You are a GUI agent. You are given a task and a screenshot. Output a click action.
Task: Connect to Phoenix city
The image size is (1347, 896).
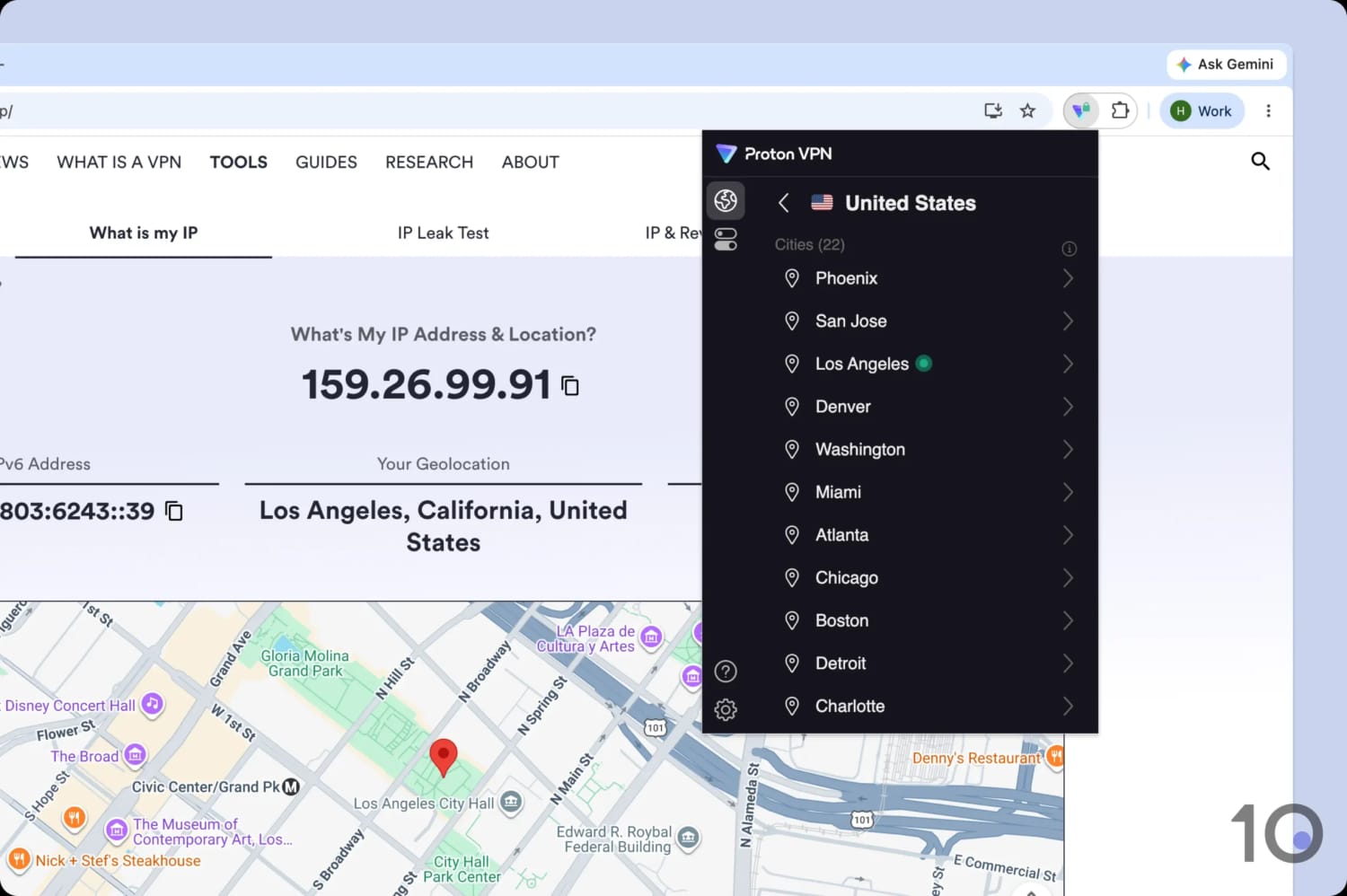coord(846,278)
